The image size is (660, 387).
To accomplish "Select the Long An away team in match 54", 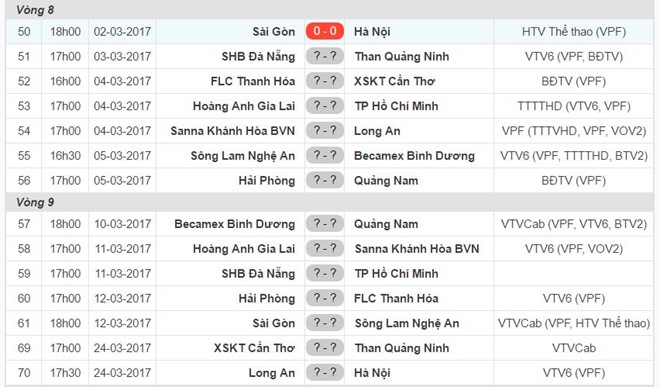I will pos(377,131).
